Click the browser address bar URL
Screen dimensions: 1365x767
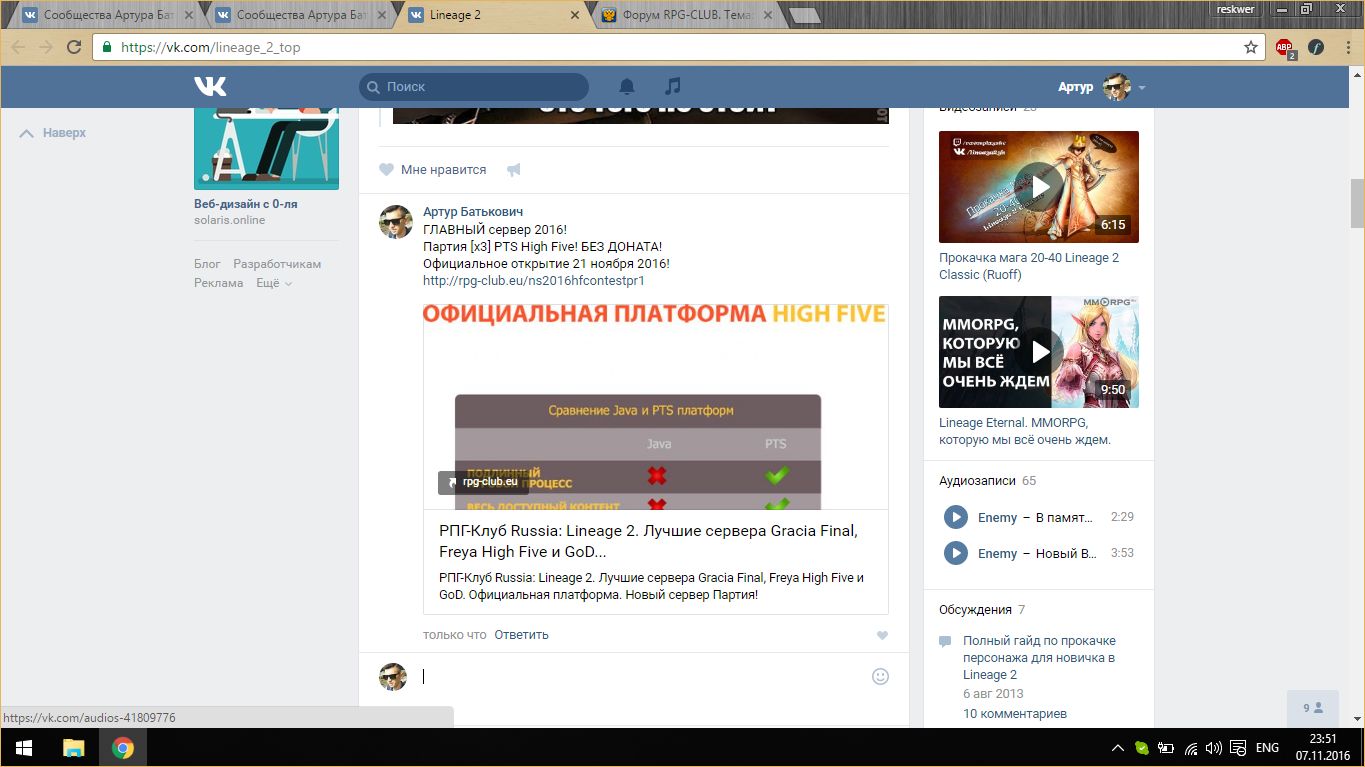coord(210,47)
